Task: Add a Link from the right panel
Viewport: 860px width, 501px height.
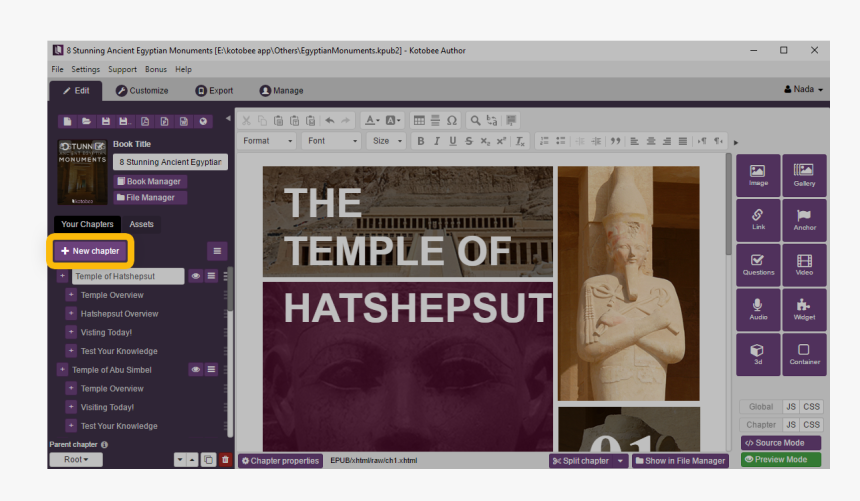Action: 758,221
